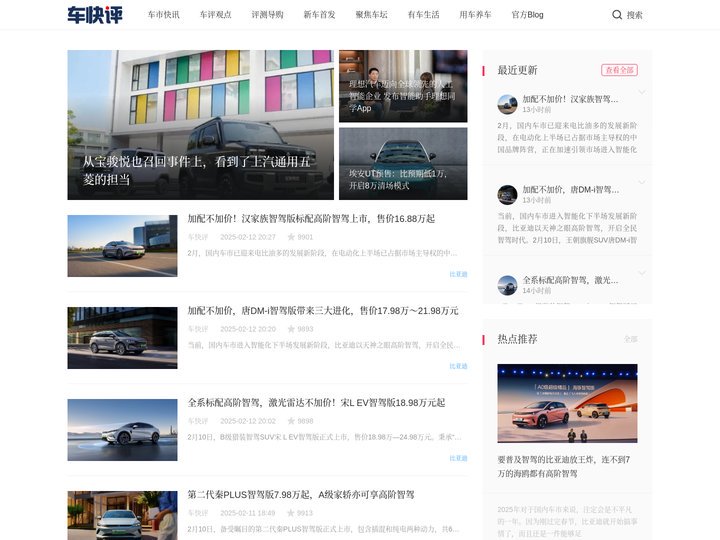Image resolution: width=720 pixels, height=540 pixels.
Task: Click the 13小时前 time under 汉家族 entry
Action: pyautogui.click(x=537, y=110)
